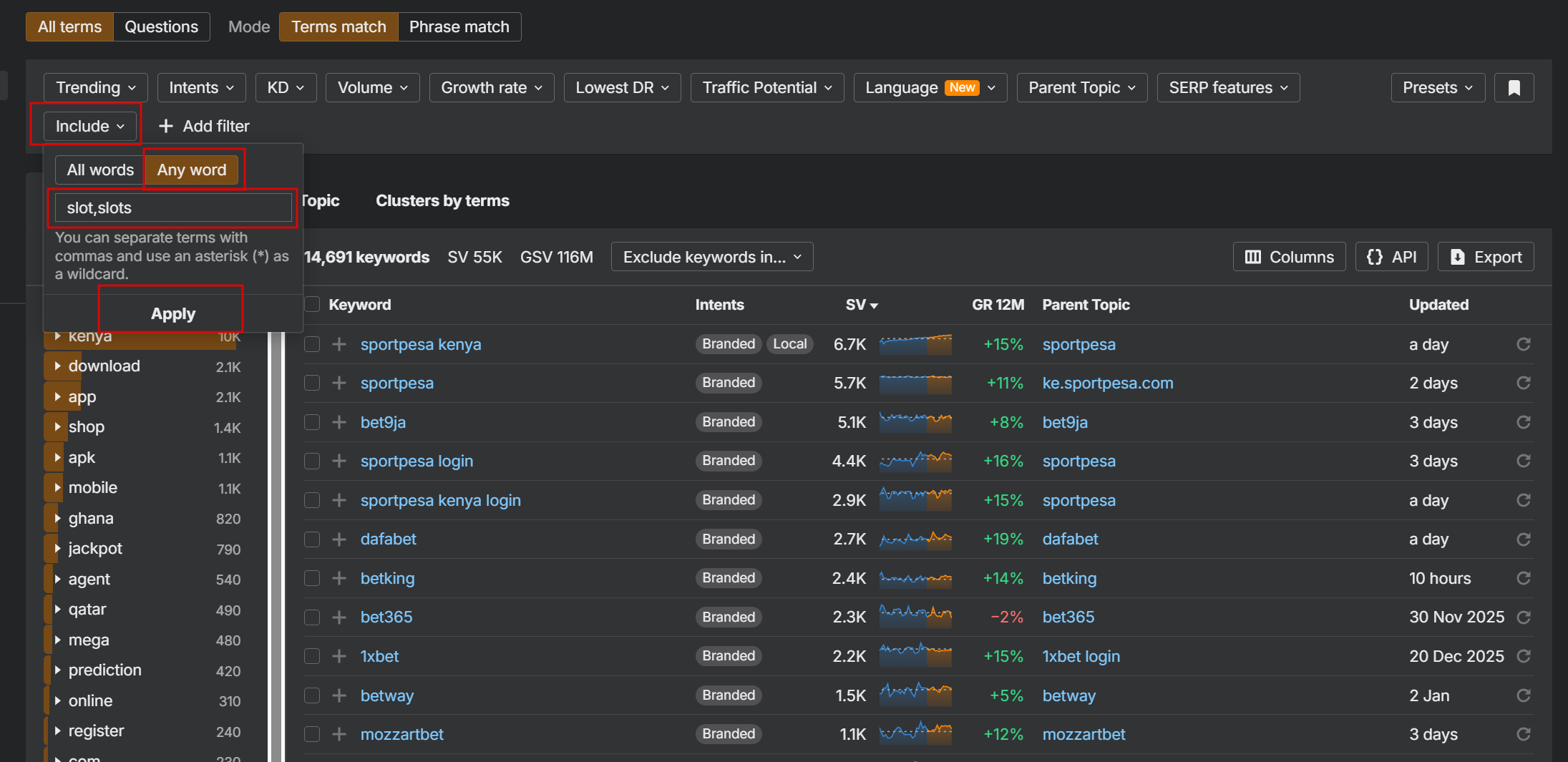Viewport: 1568px width, 762px height.
Task: Click the refresh icon in sportpesa kenya row
Action: pos(1524,344)
